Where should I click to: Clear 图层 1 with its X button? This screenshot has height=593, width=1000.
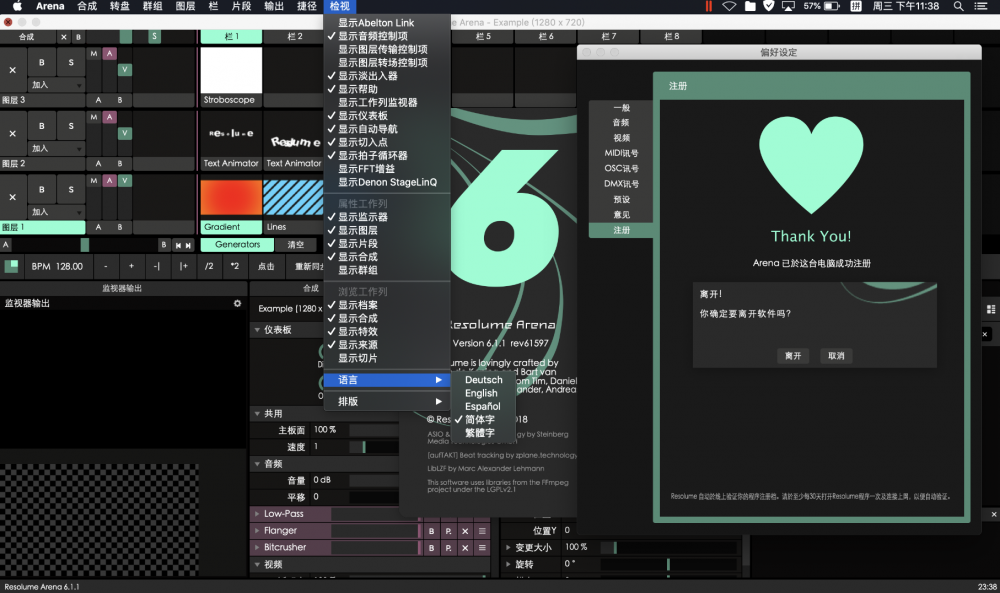(13, 197)
